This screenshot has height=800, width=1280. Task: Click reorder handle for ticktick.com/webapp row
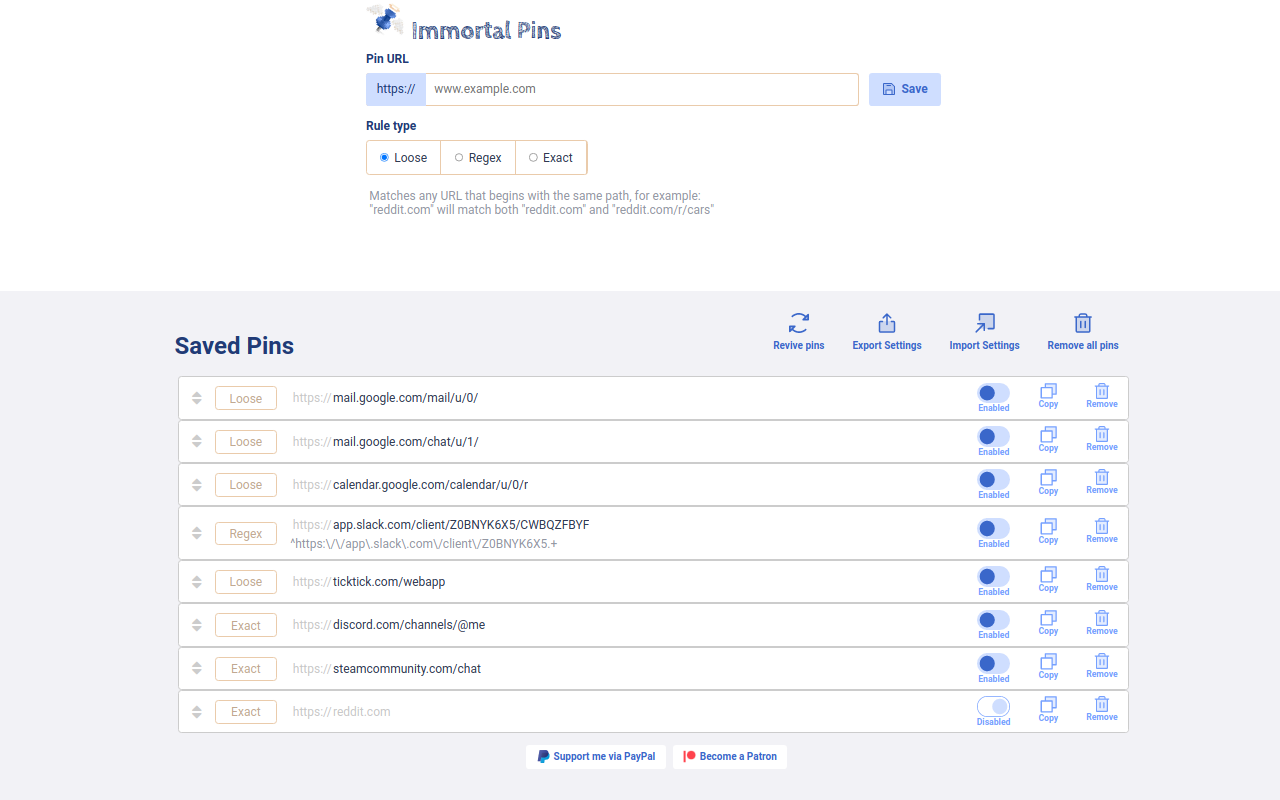click(x=197, y=582)
